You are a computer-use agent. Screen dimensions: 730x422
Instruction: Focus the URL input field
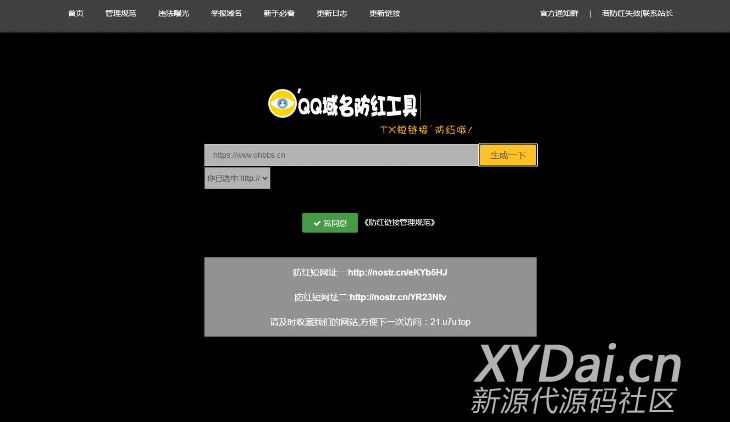point(341,155)
